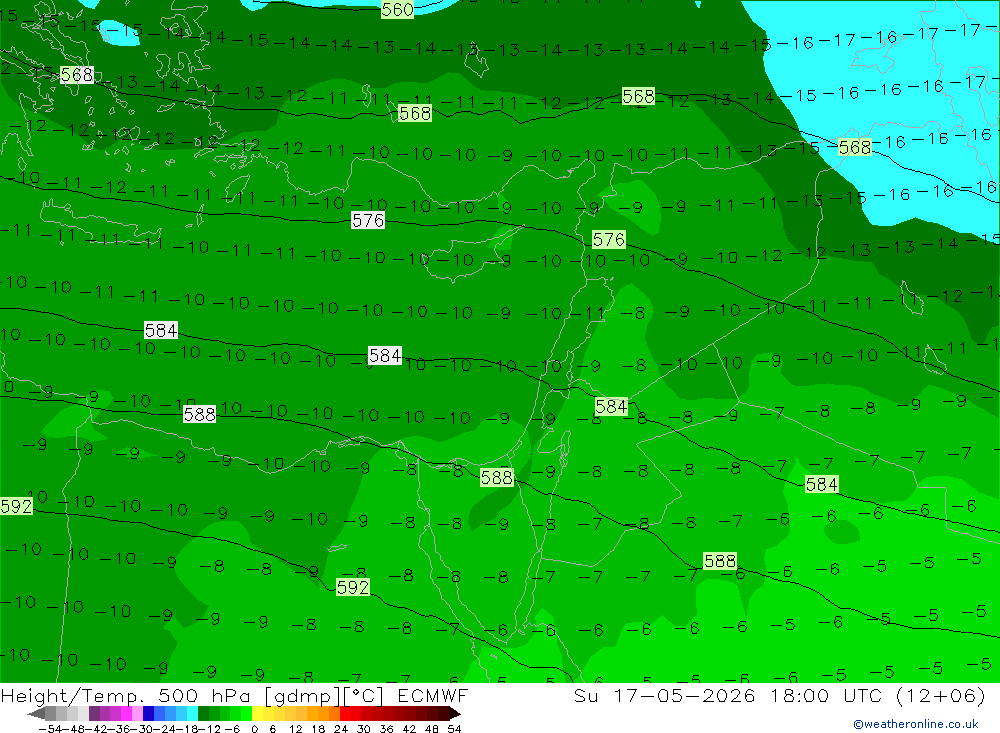Click the Su 17-05-2026 date text
1000x733 pixels.
pos(665,695)
